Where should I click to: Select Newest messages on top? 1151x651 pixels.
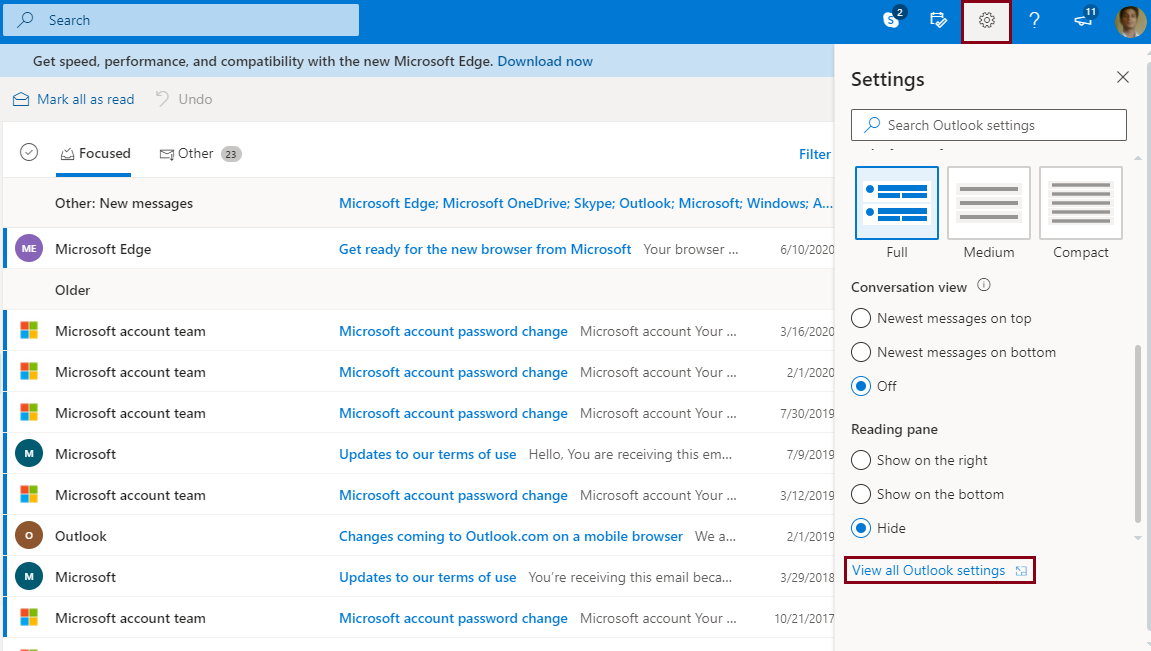[861, 319]
